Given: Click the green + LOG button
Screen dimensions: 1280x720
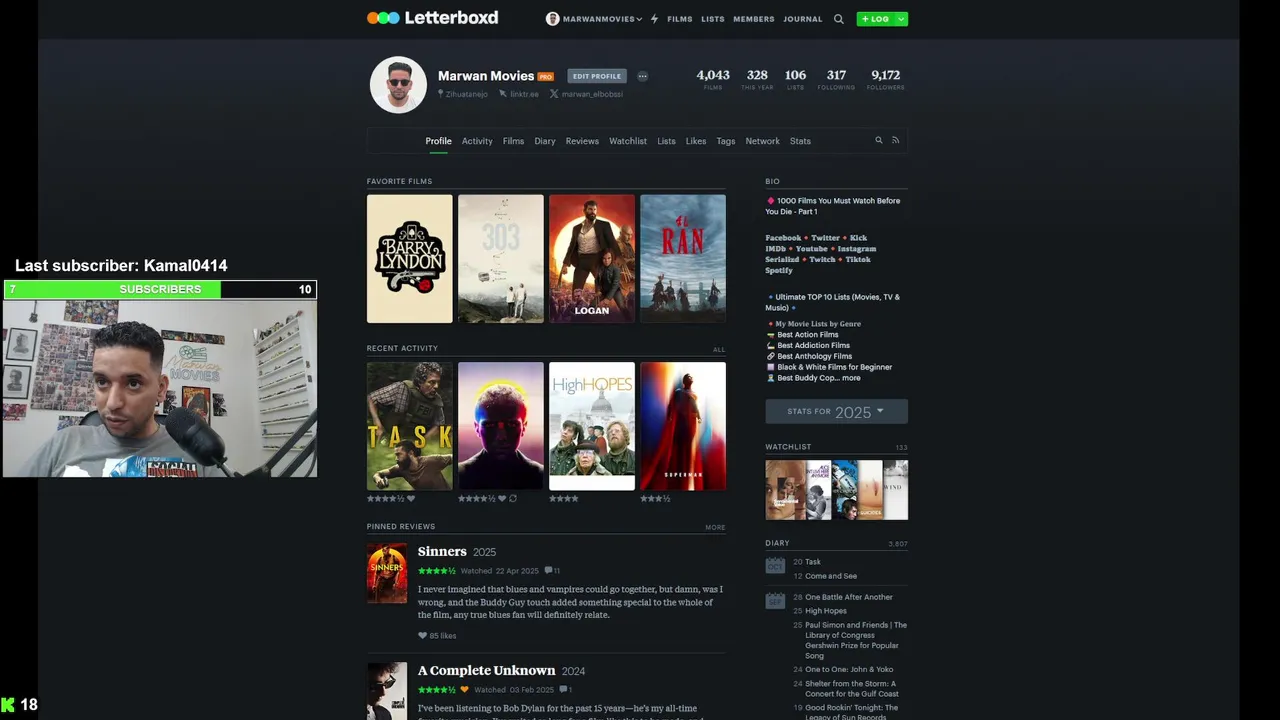Looking at the screenshot, I should point(875,19).
